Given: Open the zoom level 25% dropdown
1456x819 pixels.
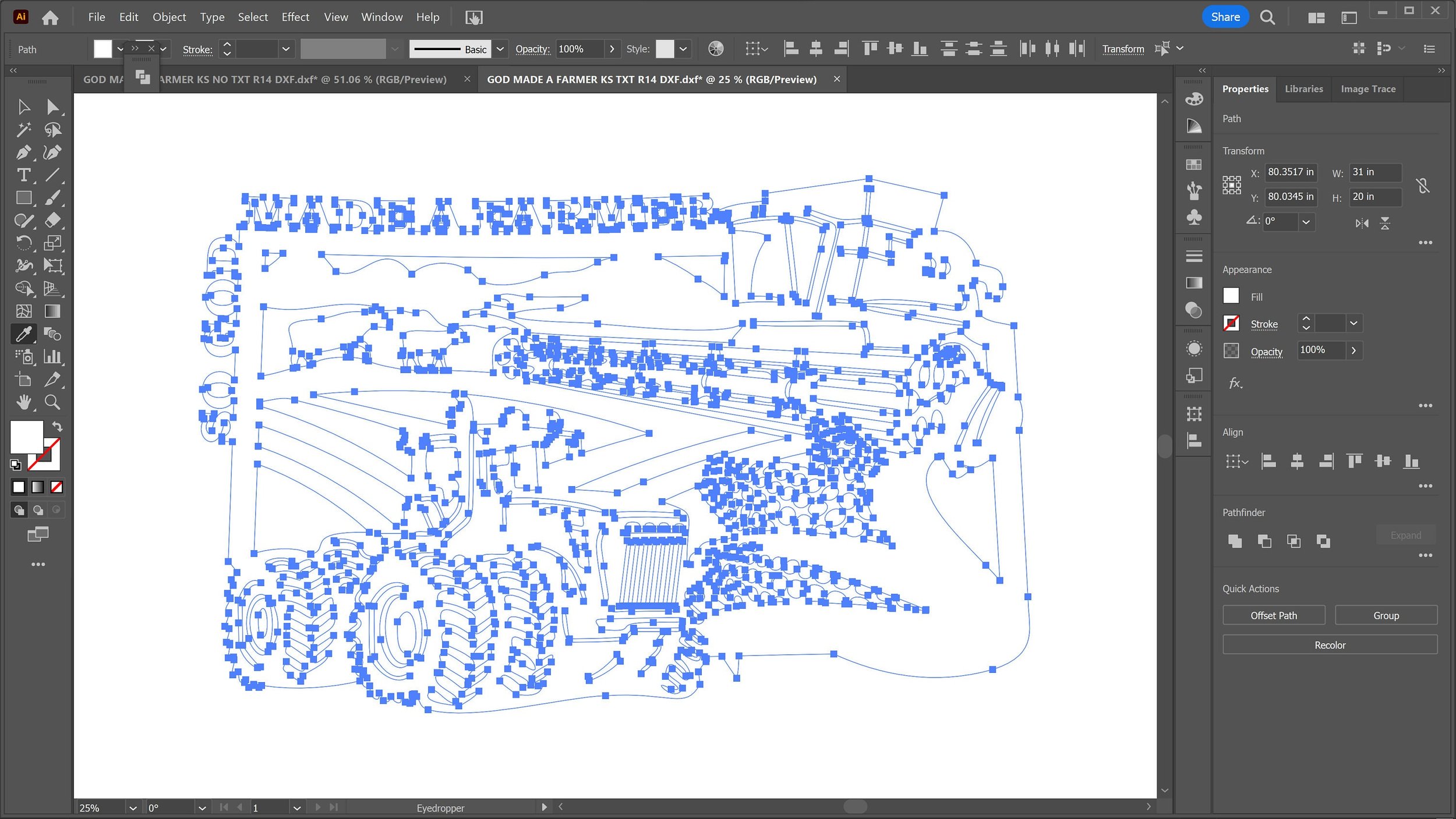Looking at the screenshot, I should 133,808.
